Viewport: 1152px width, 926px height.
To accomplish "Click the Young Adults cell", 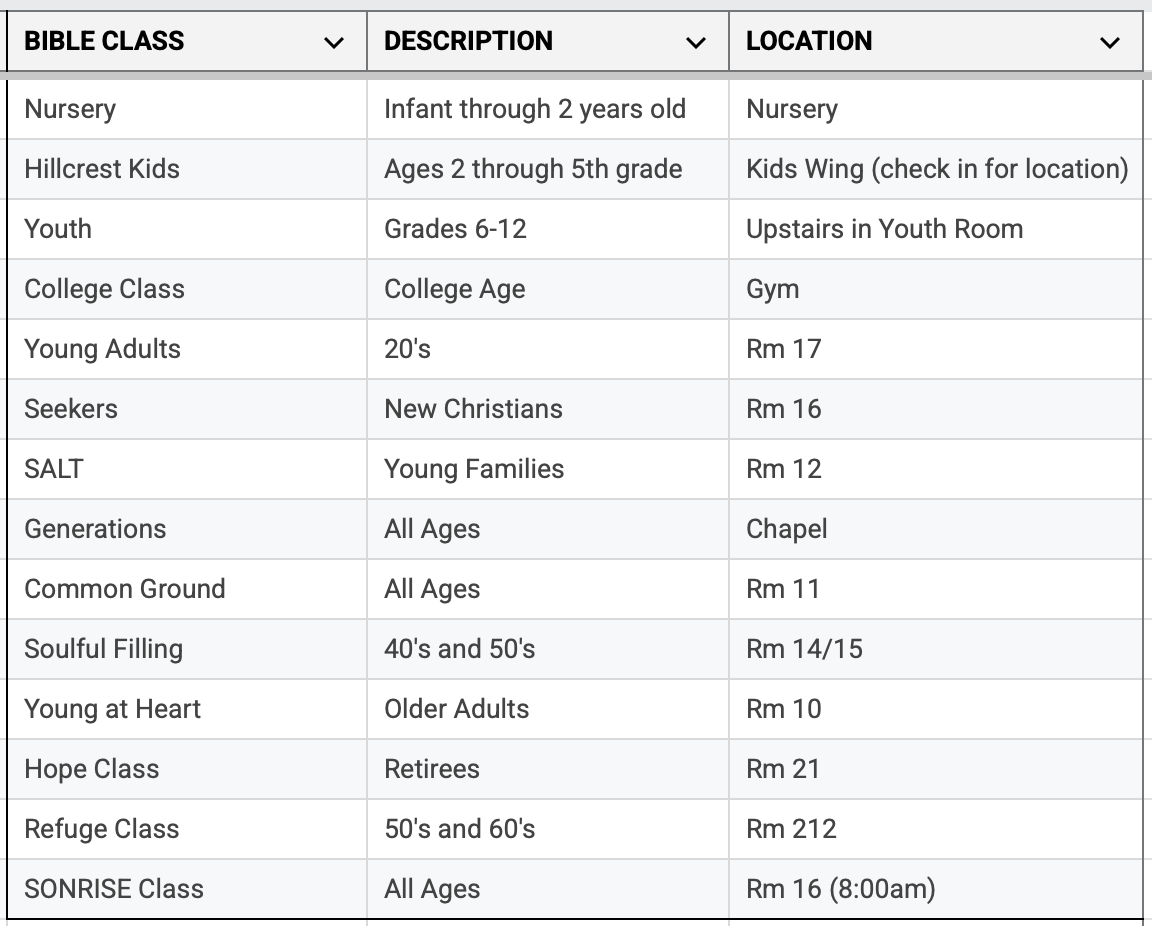I will tap(187, 349).
